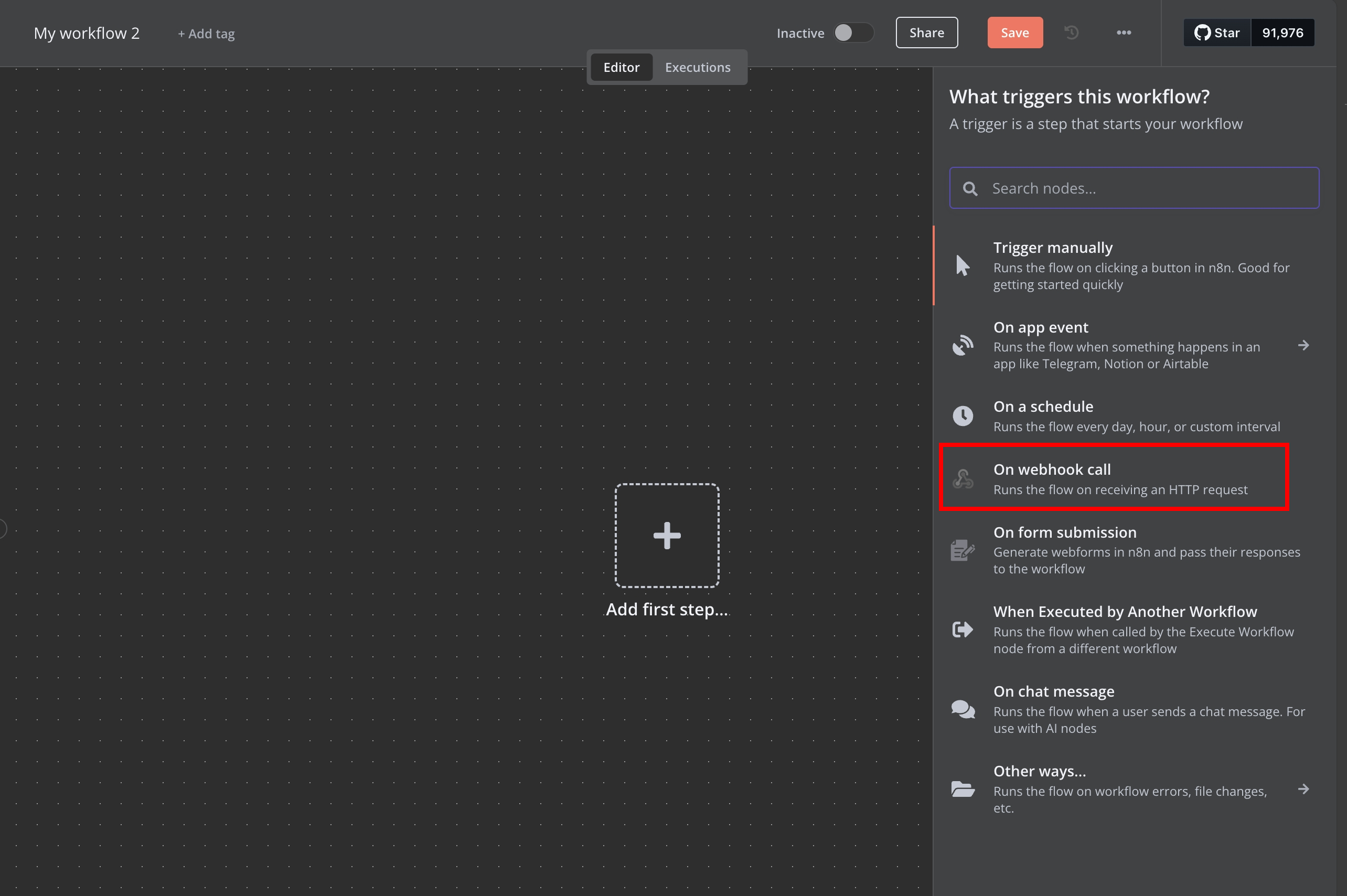The width and height of the screenshot is (1347, 896).
Task: Expand Other ways with its arrow
Action: tap(1303, 789)
